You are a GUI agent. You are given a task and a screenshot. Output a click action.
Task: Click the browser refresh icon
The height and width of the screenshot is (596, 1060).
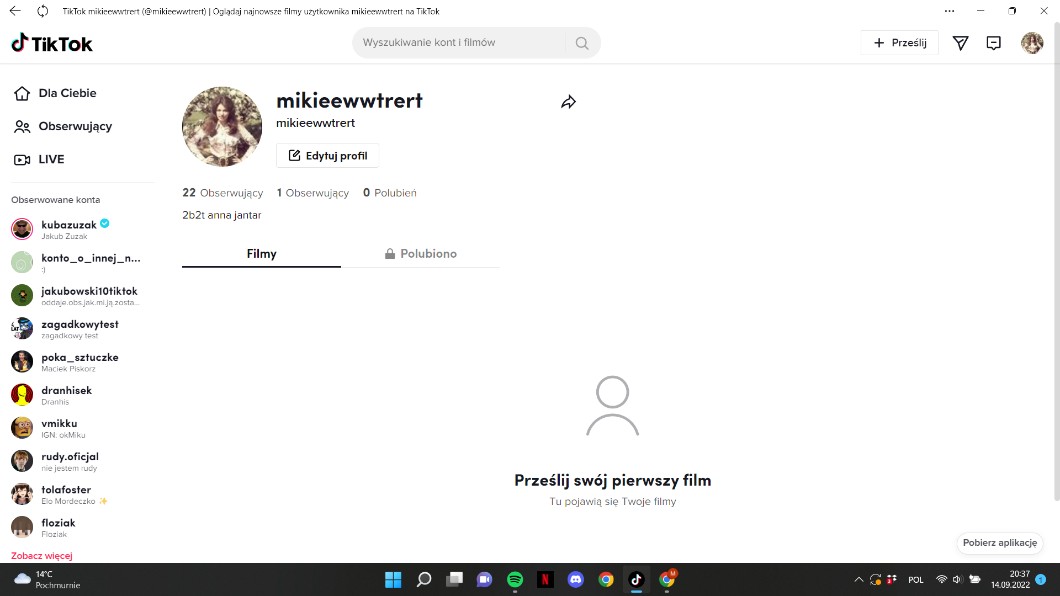click(42, 11)
